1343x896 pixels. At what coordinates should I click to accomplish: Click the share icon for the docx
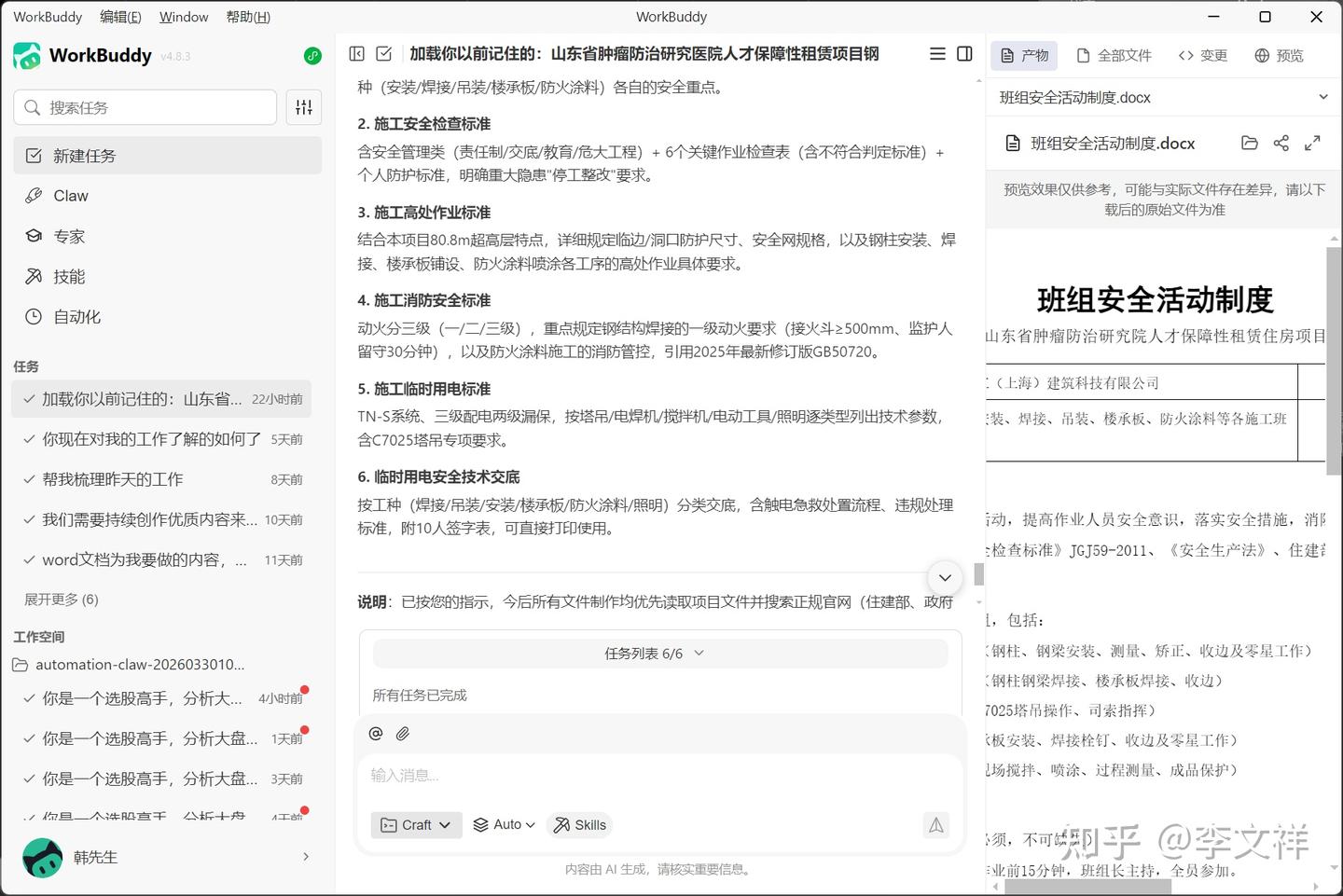click(1281, 143)
